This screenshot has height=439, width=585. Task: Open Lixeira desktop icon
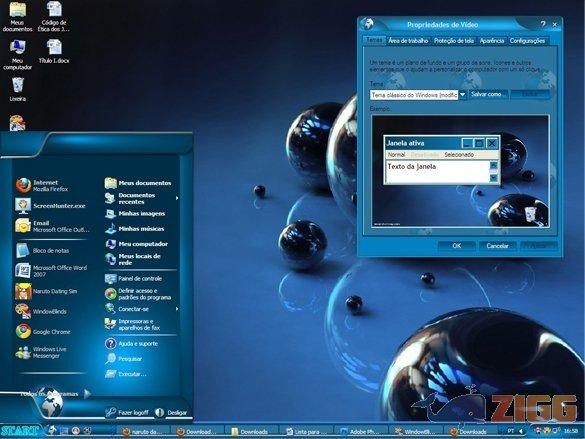[18, 90]
